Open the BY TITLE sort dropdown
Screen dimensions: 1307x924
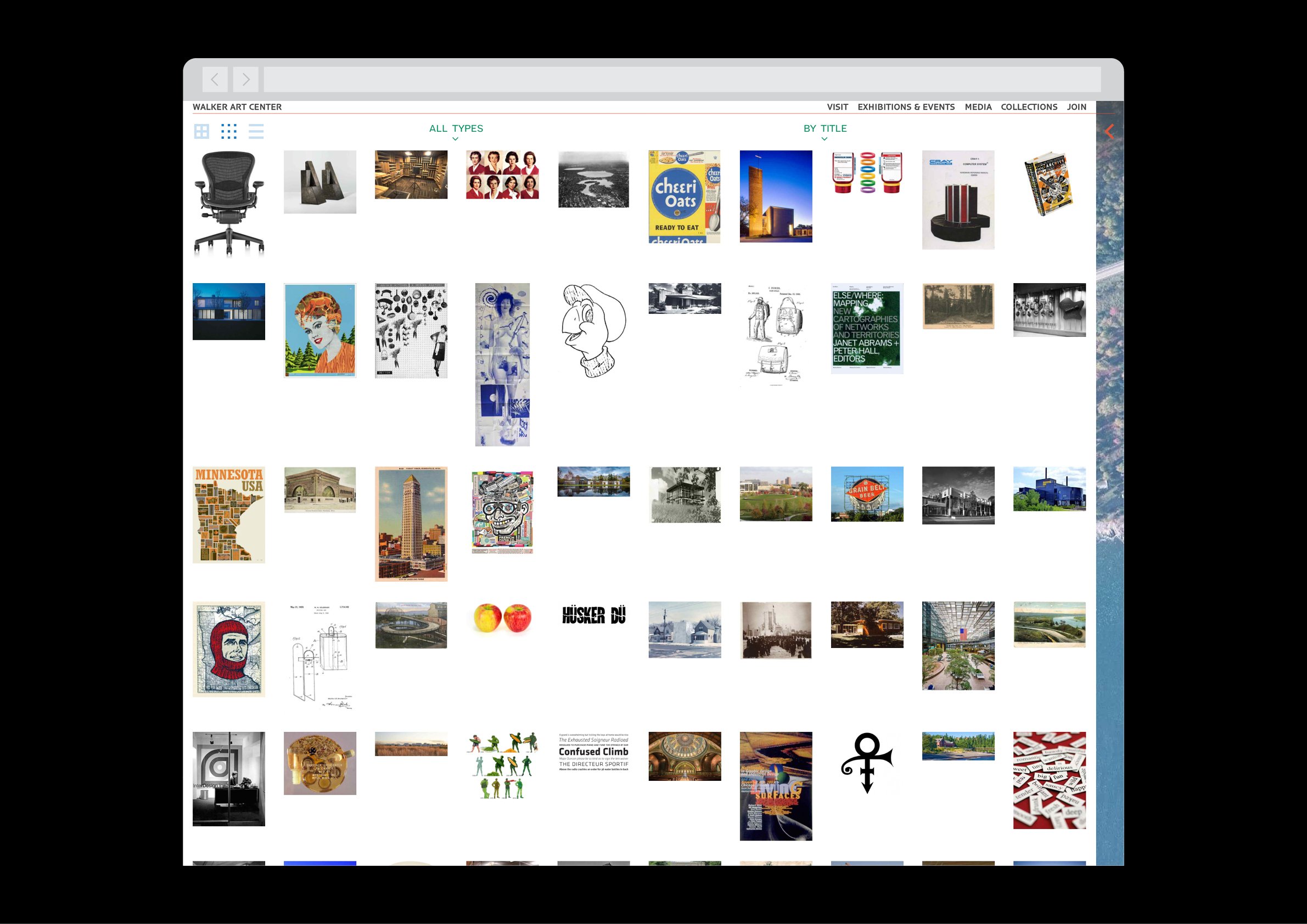825,128
